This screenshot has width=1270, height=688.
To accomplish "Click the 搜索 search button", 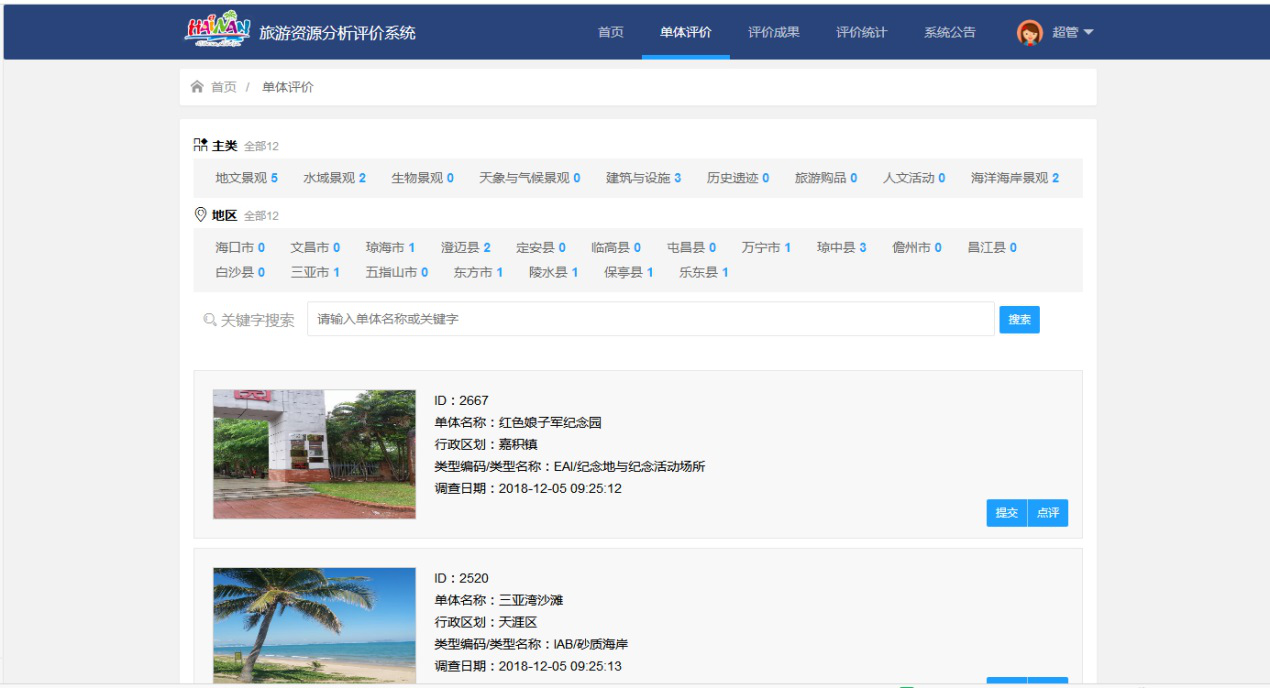I will (1019, 319).
